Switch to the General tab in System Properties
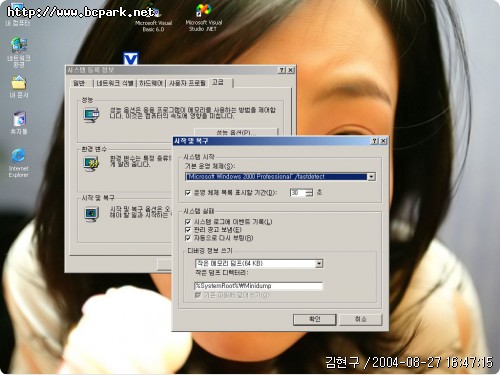Screen dimensions: 500x375 79,83
